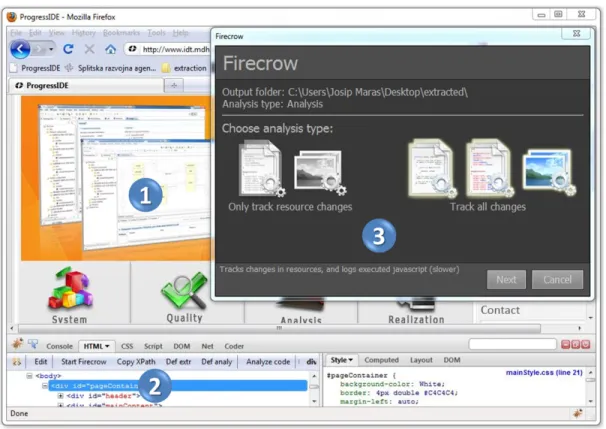Stop loading with the X icon
This screenshot has width=606, height=429.
pos(89,49)
